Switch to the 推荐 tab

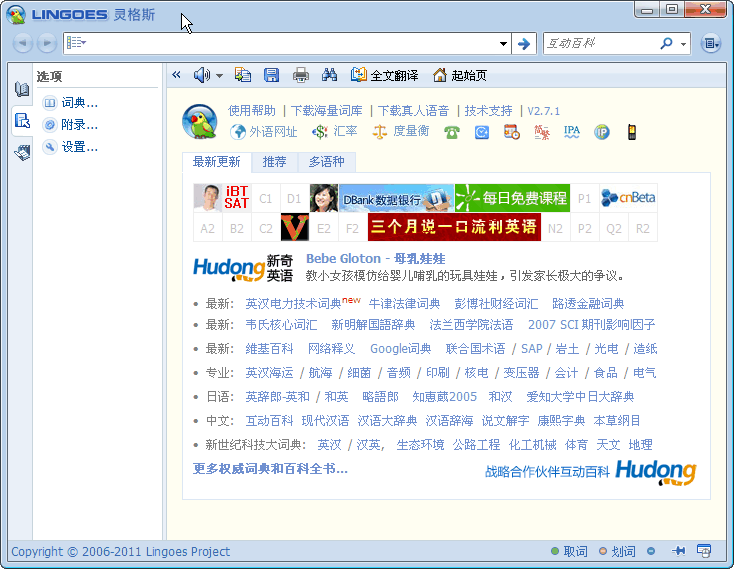click(274, 162)
